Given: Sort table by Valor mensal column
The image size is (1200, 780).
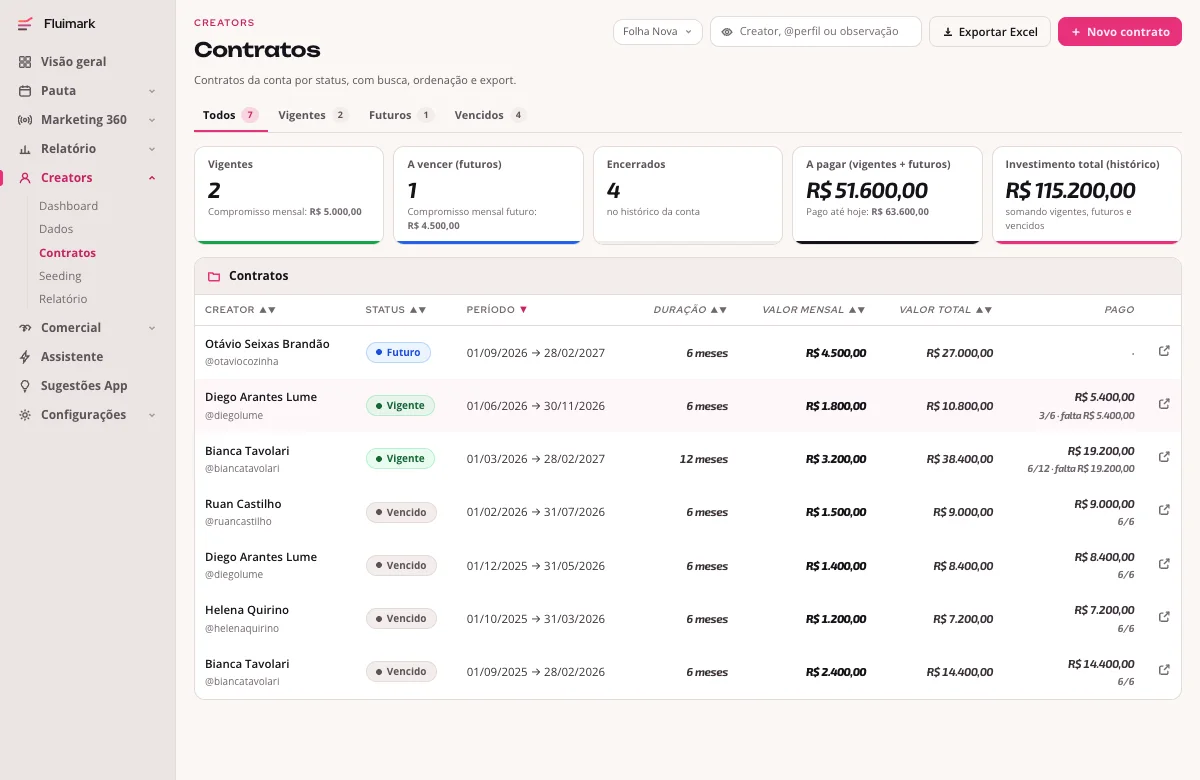Looking at the screenshot, I should tap(814, 310).
